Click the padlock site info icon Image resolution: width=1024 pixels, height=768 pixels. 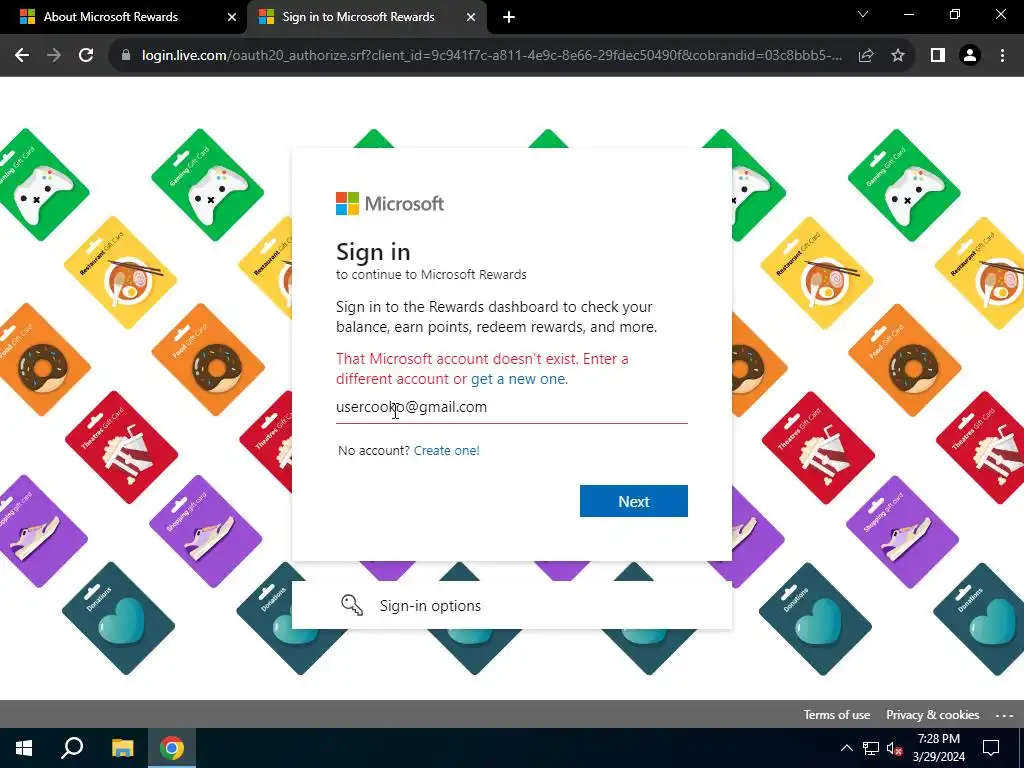click(x=126, y=56)
